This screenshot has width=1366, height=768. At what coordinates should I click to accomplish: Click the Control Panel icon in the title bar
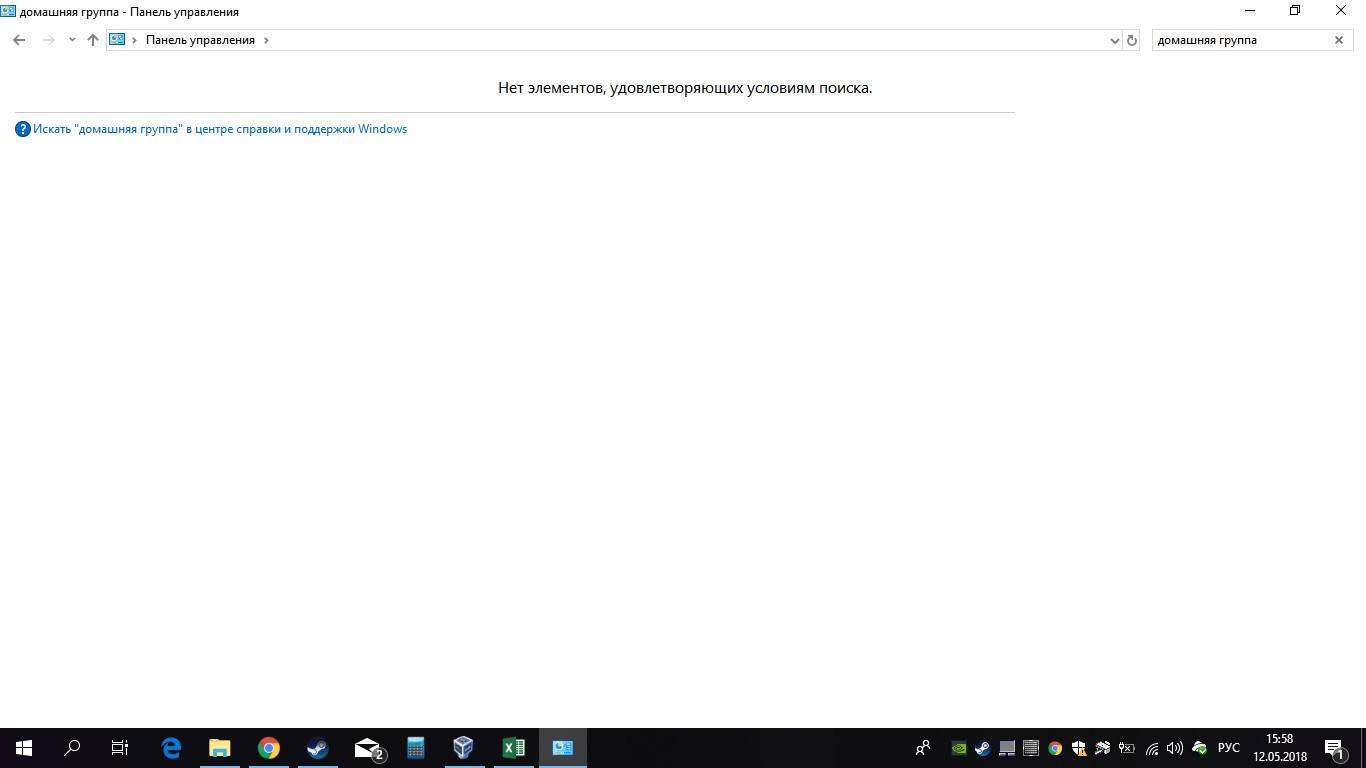click(8, 11)
